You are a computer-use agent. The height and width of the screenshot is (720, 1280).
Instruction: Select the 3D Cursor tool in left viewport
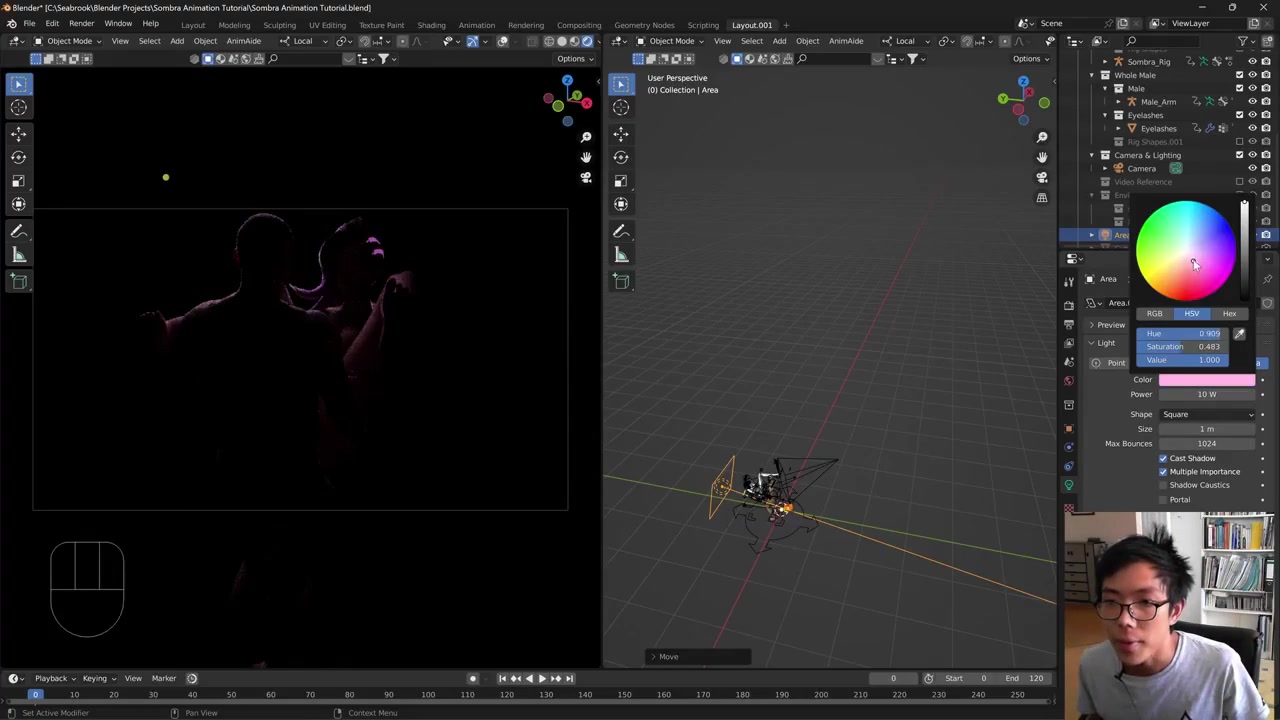click(x=19, y=108)
